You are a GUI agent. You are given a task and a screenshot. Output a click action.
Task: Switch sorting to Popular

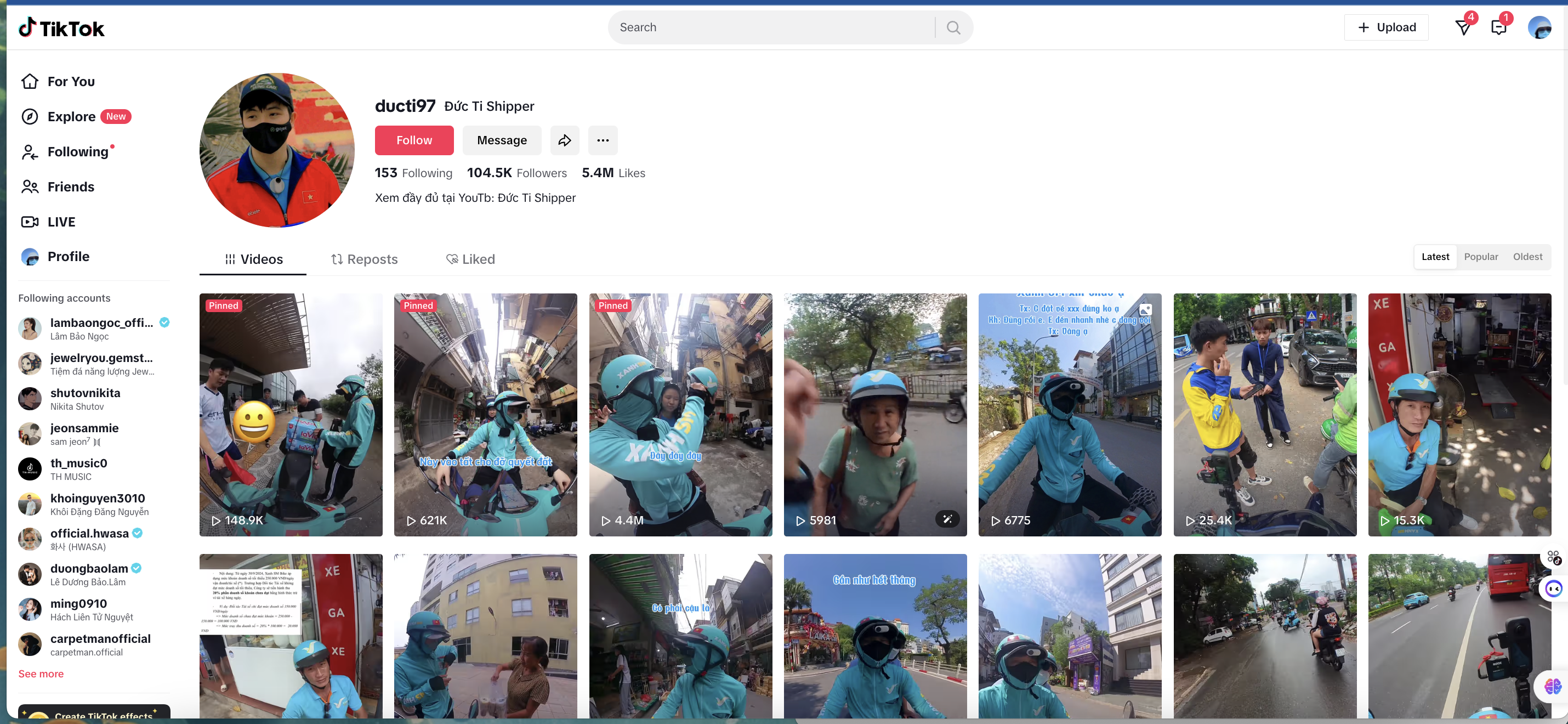point(1481,256)
